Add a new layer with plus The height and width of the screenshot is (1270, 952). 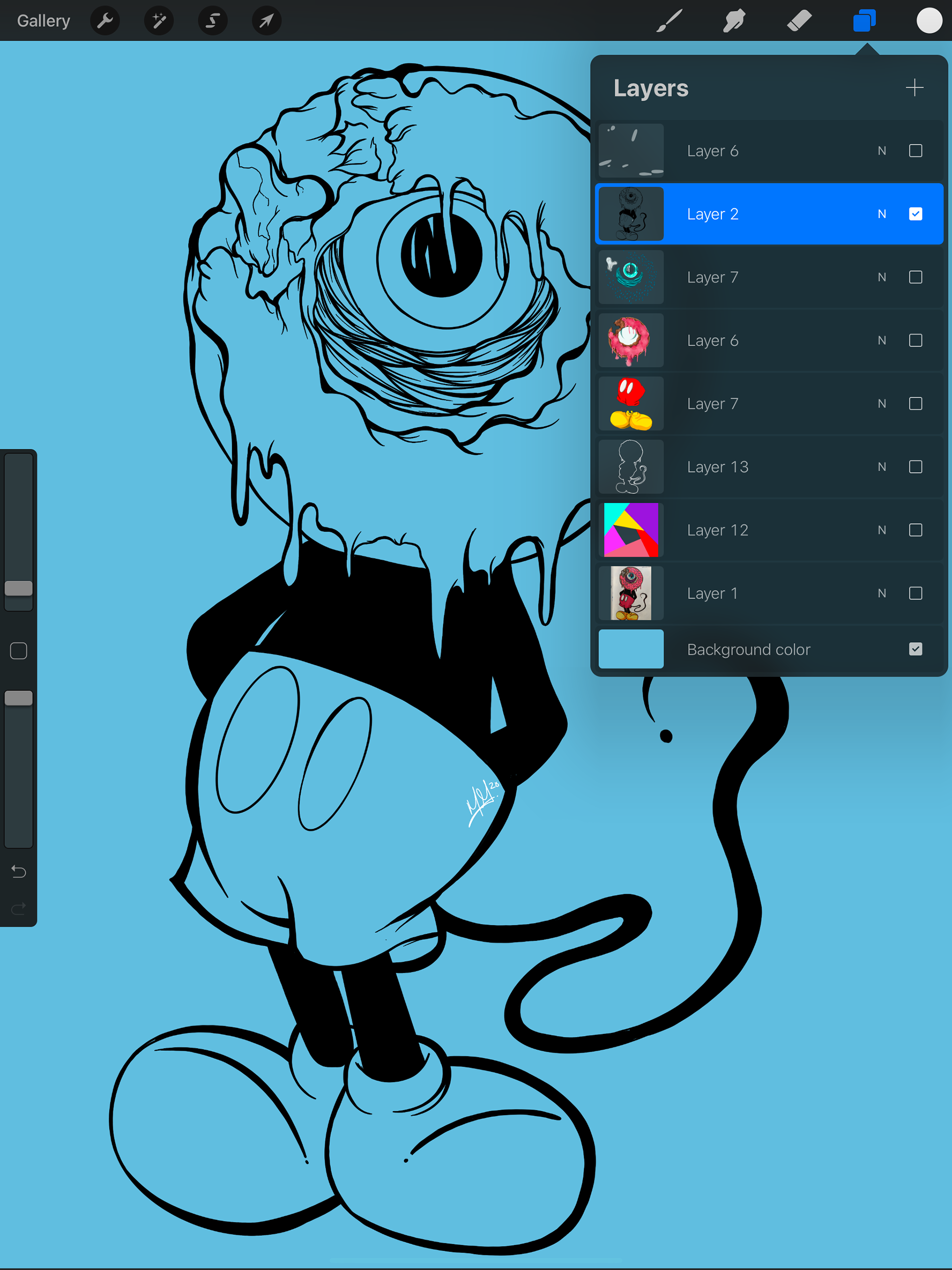click(914, 88)
